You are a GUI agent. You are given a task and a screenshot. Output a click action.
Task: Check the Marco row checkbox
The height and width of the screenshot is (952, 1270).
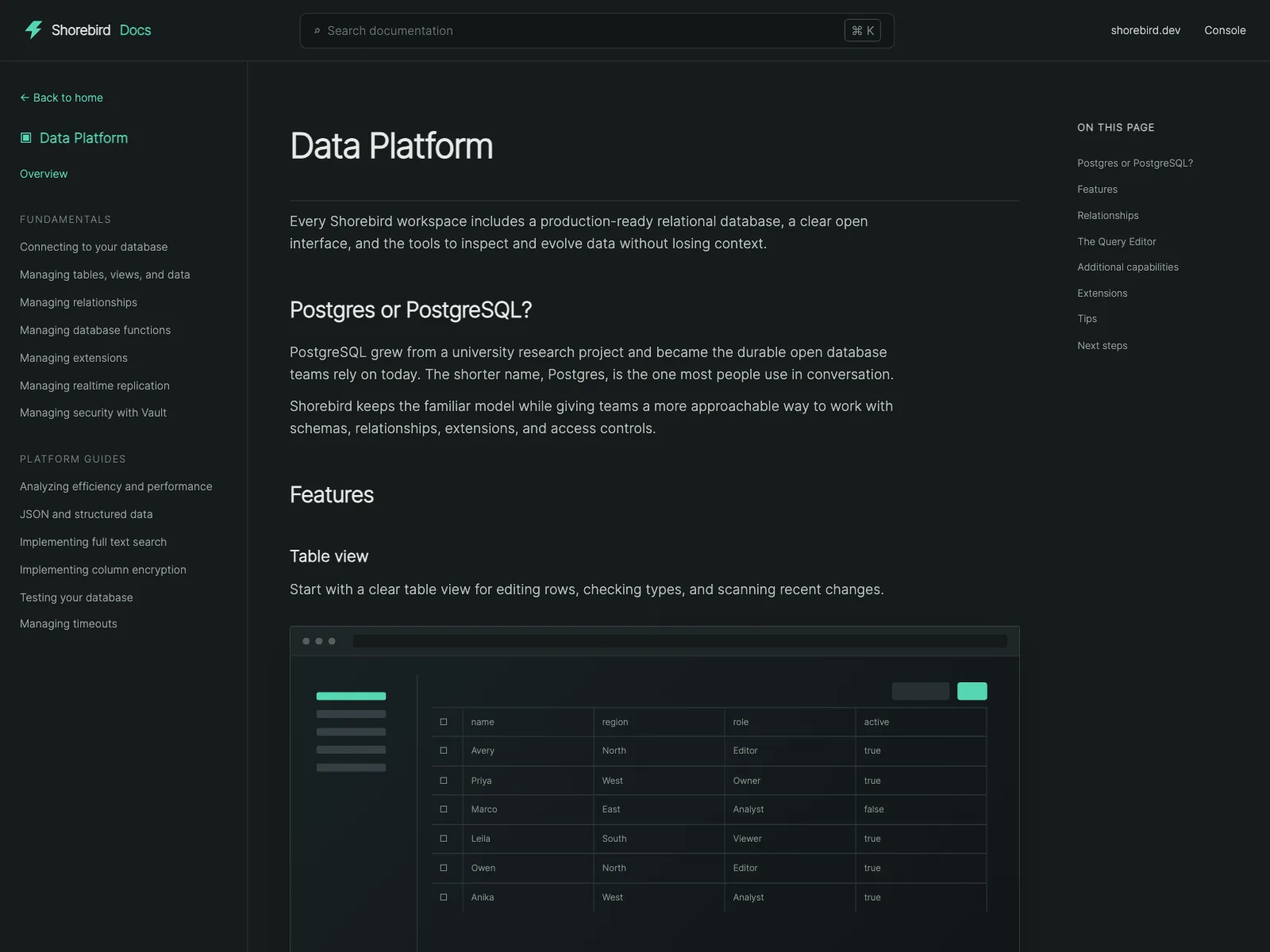[x=444, y=809]
